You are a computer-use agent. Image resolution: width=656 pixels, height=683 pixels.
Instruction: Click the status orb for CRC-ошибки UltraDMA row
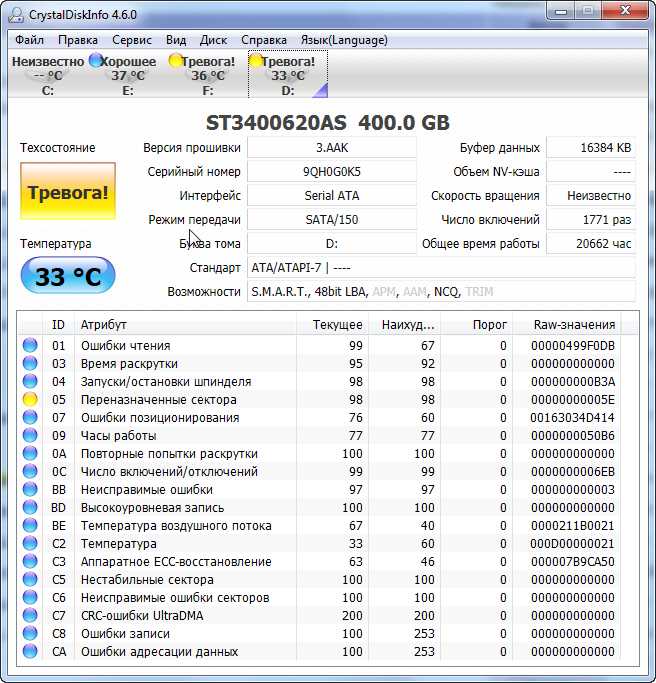(x=30, y=615)
